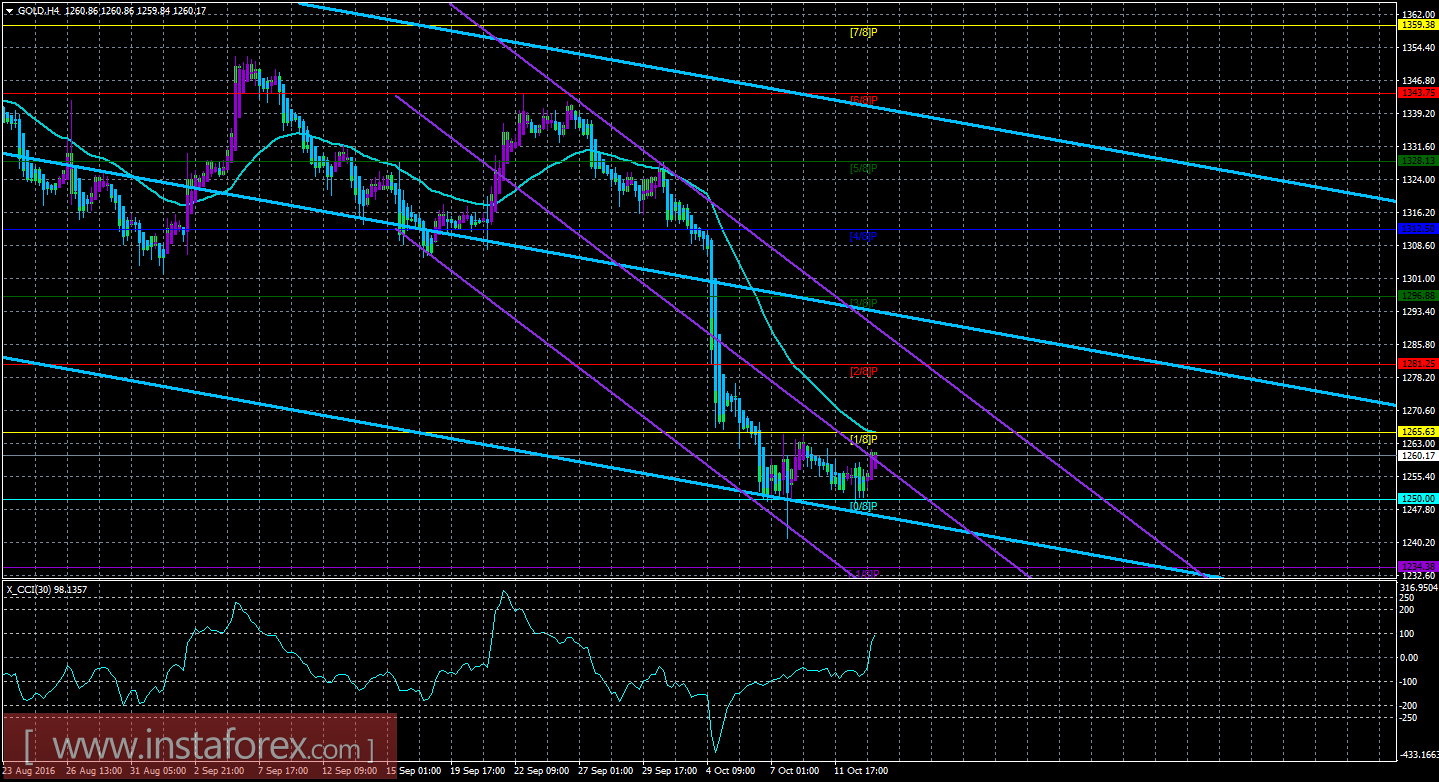Click the [3/8]P Murrey level label

pyautogui.click(x=863, y=303)
